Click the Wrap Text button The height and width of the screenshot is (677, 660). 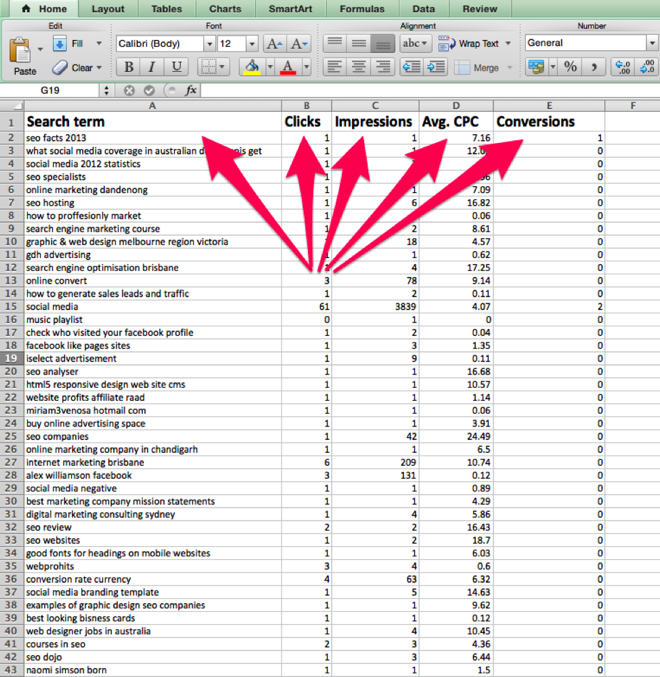click(469, 44)
